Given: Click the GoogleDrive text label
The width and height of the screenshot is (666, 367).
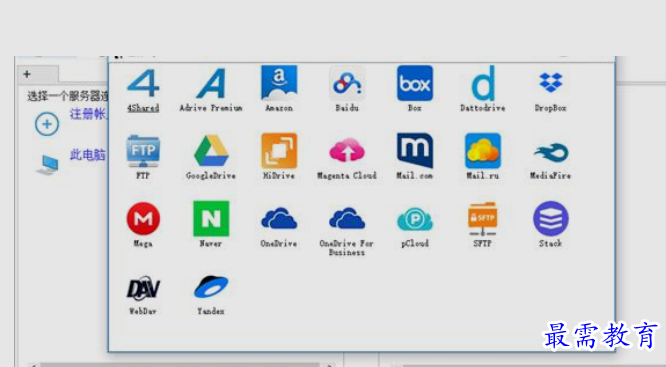Looking at the screenshot, I should click(211, 175).
